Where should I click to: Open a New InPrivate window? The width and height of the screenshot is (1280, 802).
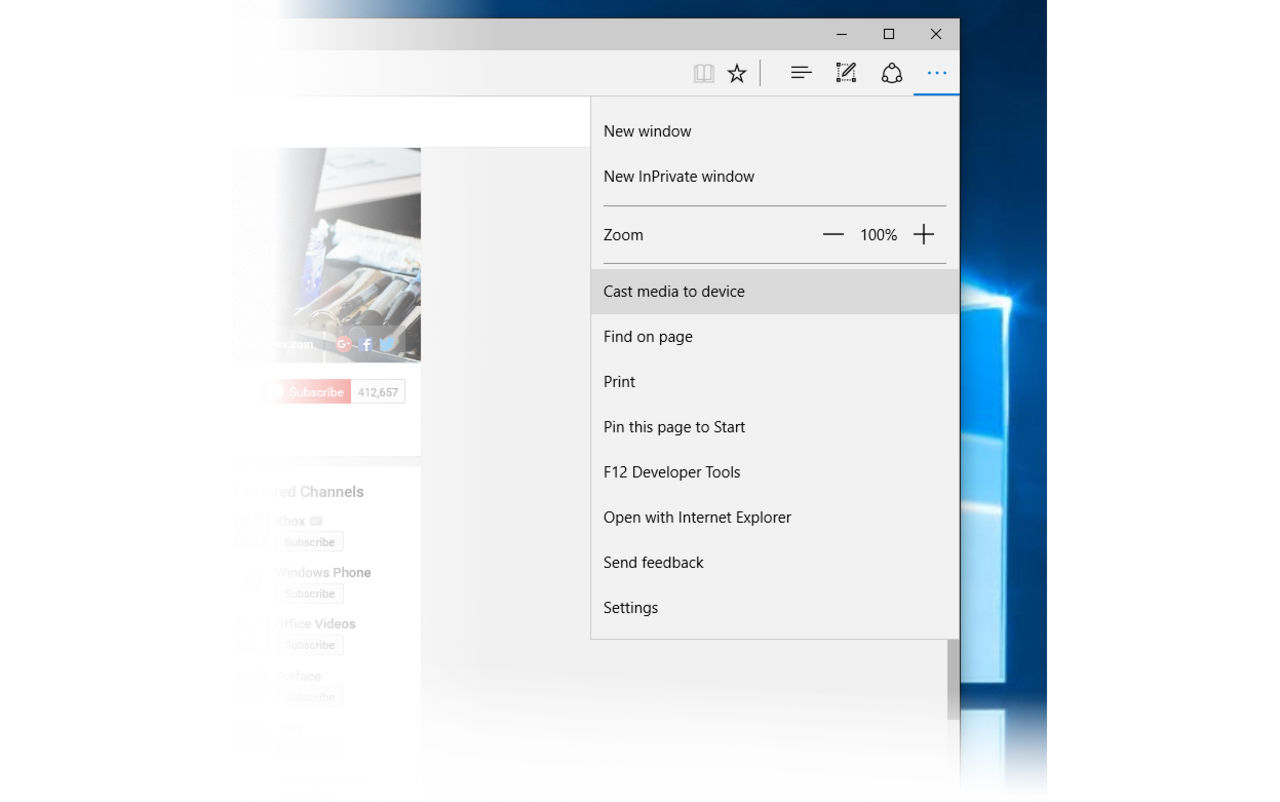[x=678, y=177]
